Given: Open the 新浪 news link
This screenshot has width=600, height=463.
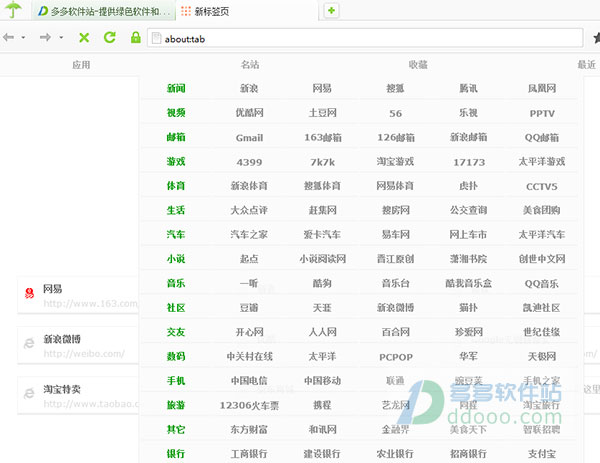Looking at the screenshot, I should point(249,88).
